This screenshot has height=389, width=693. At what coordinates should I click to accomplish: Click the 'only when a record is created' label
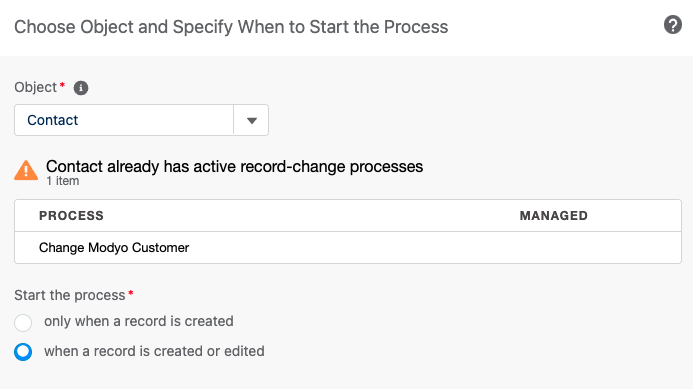tap(139, 321)
